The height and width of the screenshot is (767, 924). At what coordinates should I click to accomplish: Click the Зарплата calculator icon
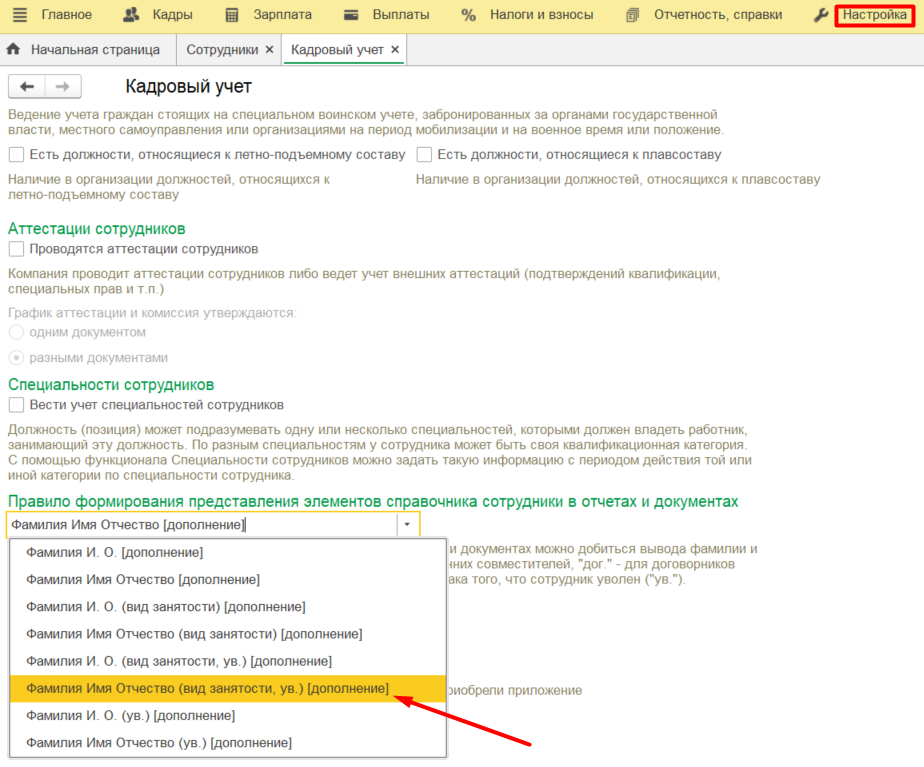232,15
